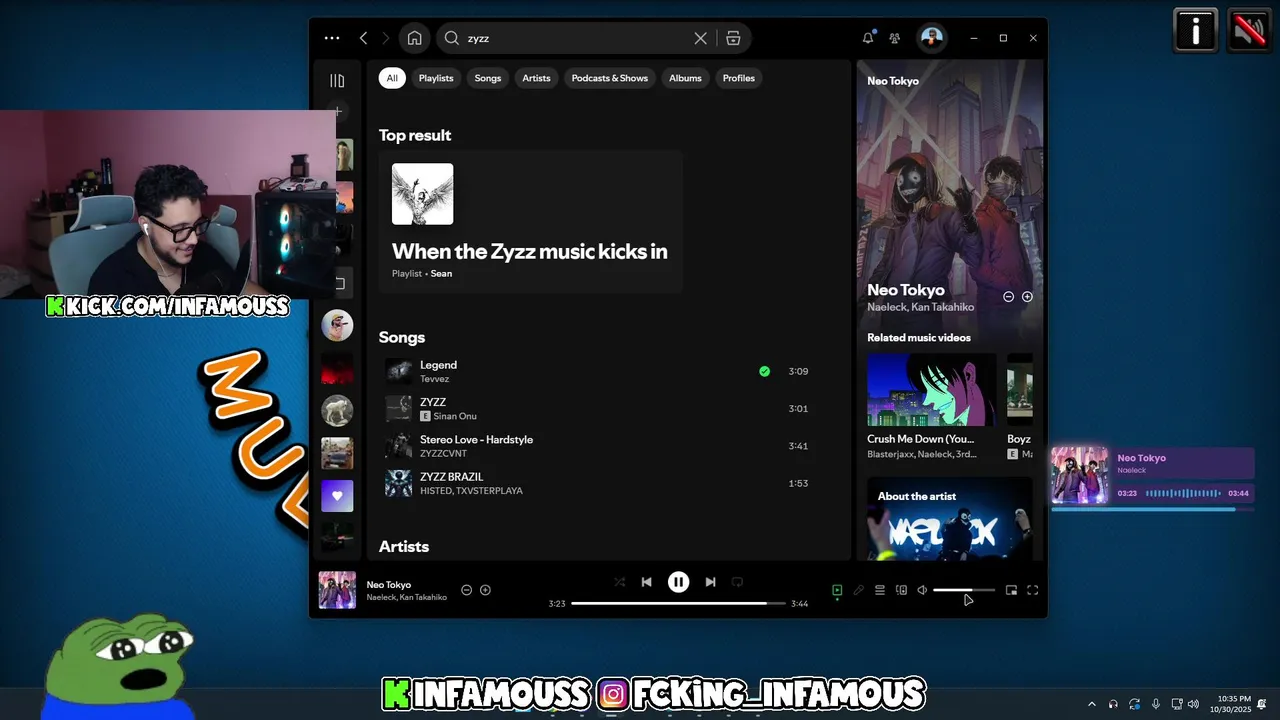Screen dimensions: 1280x720
Task: Seek on the song progress bar
Action: tap(678, 603)
